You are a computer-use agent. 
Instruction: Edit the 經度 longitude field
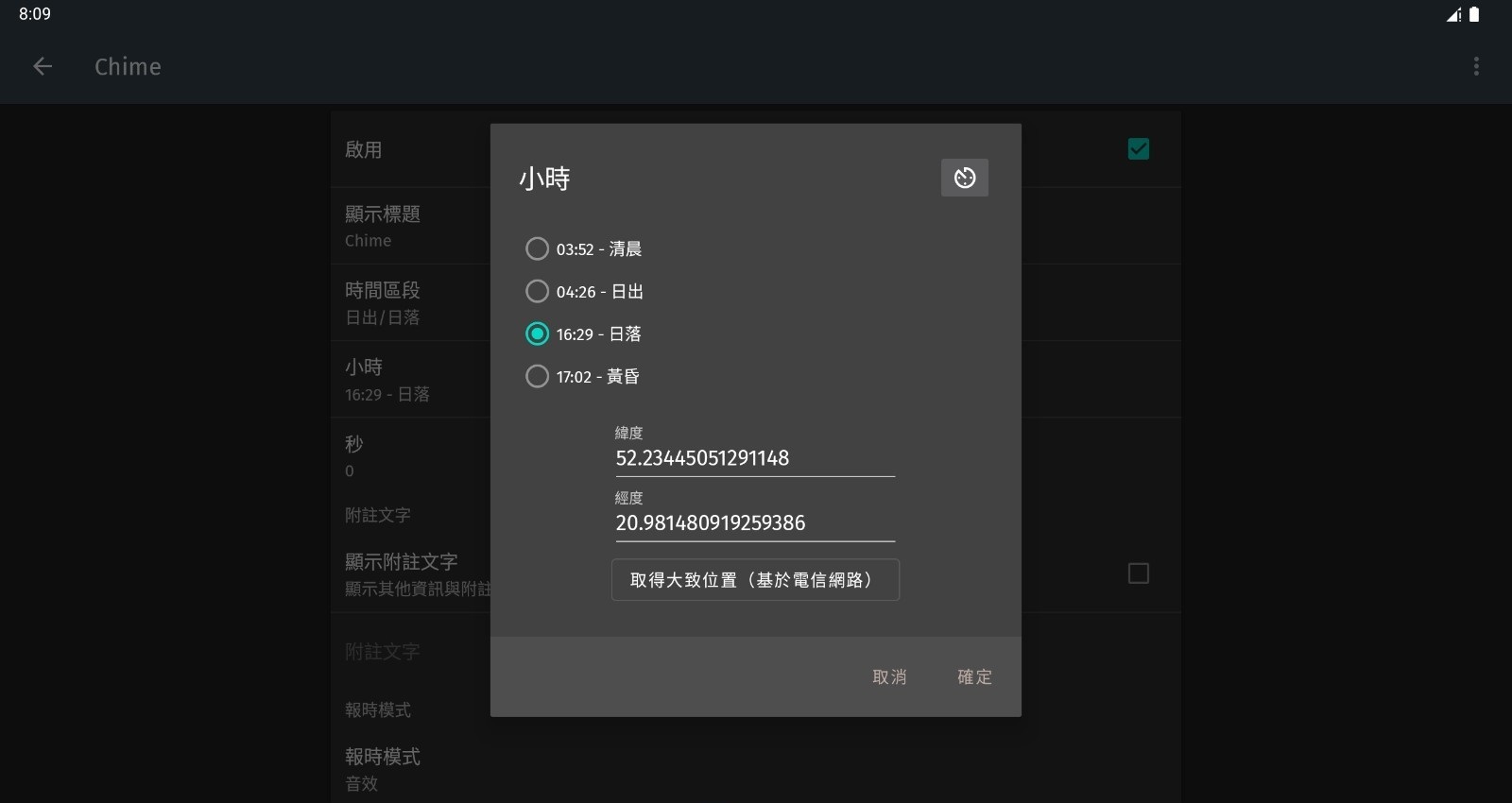pos(754,523)
